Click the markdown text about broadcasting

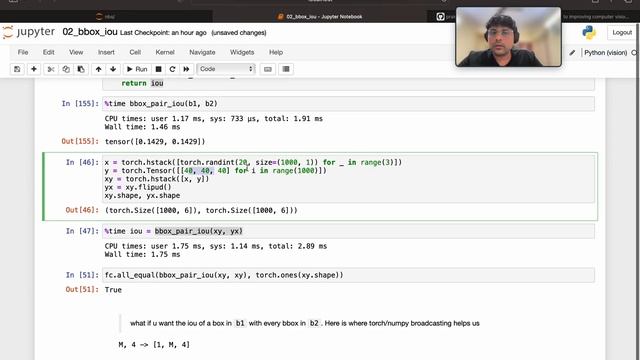[304, 323]
